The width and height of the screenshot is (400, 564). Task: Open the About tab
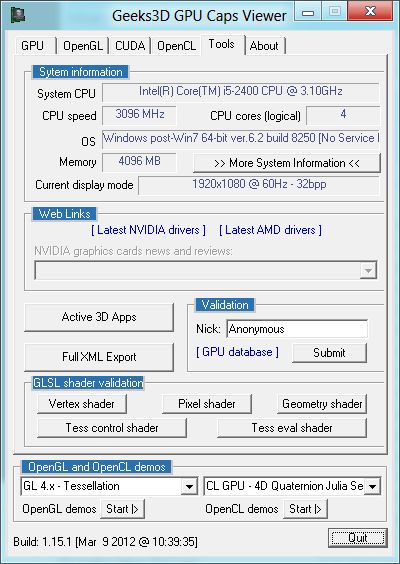265,46
